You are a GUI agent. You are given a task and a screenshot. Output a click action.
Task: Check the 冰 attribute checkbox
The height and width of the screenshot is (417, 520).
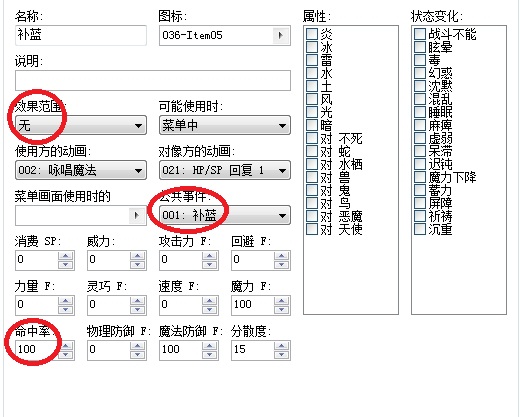(x=312, y=47)
